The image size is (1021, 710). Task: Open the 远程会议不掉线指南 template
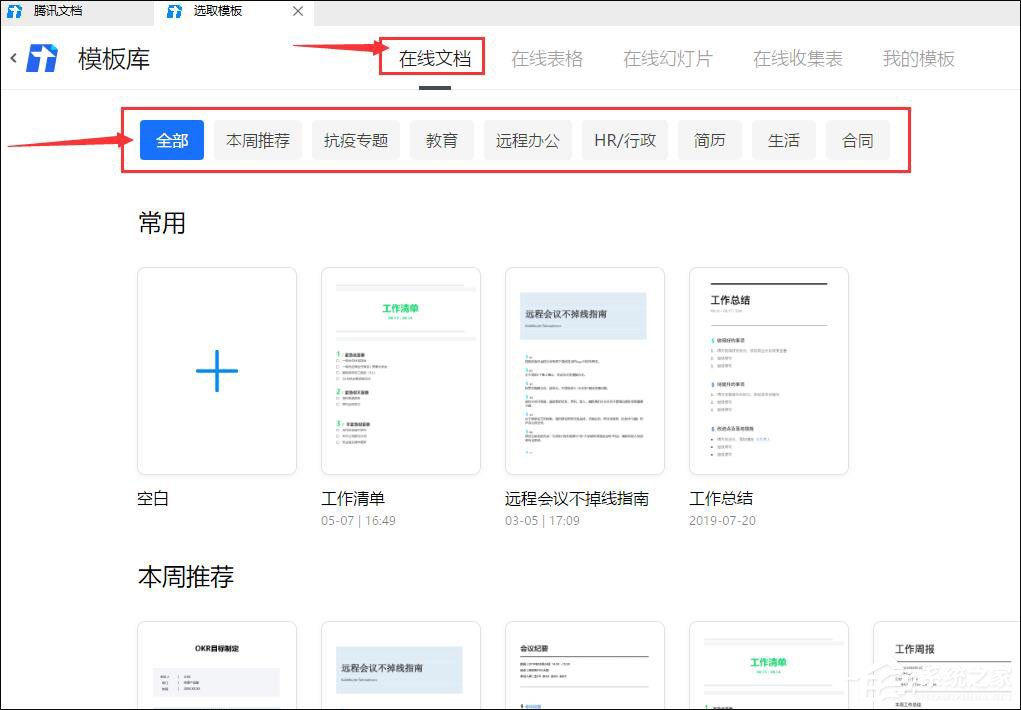click(x=584, y=371)
